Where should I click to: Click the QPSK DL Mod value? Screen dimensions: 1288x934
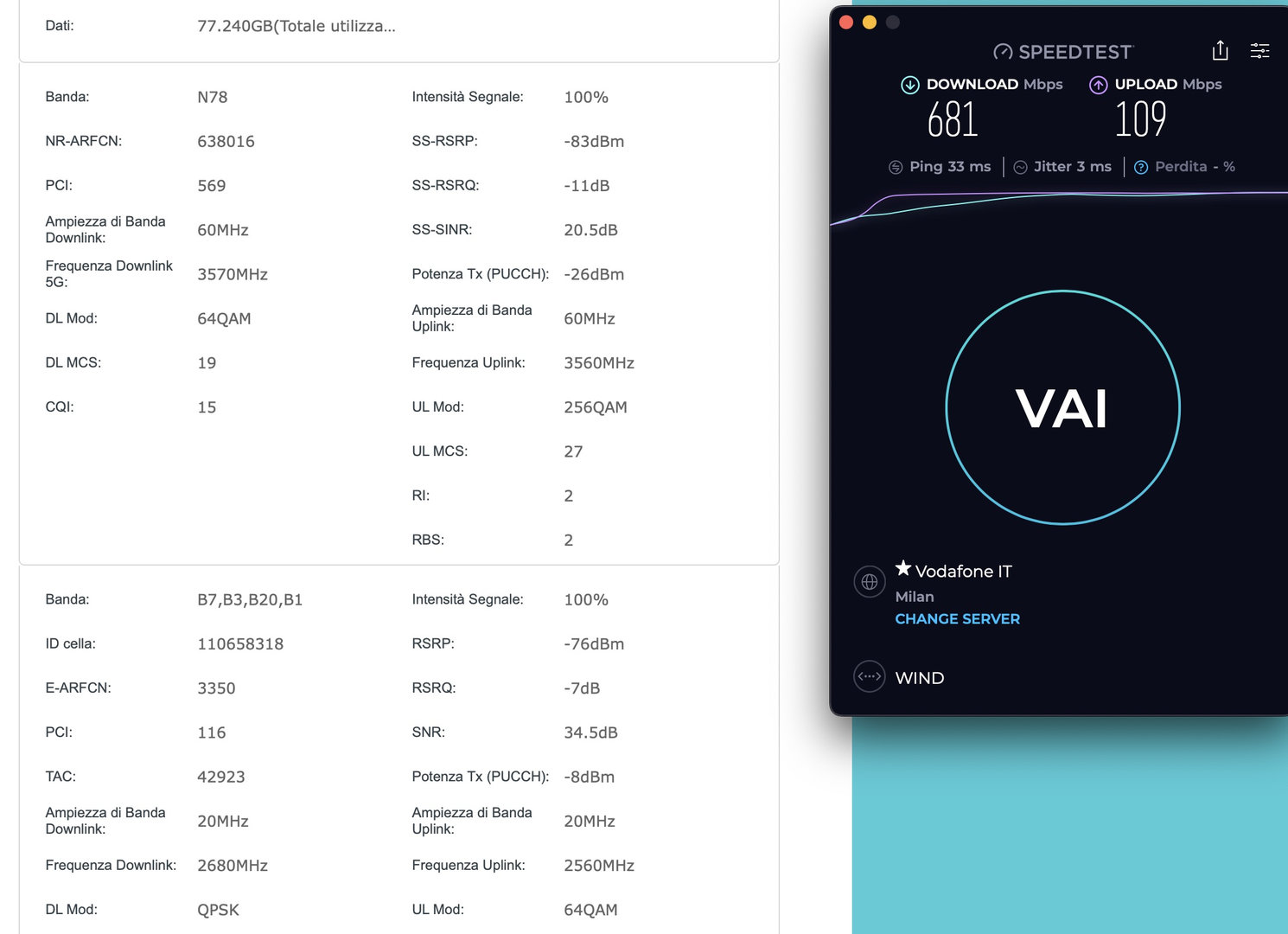coord(218,910)
